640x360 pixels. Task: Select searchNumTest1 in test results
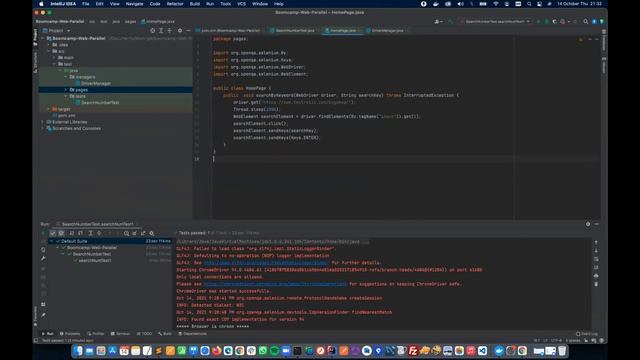pos(95,260)
